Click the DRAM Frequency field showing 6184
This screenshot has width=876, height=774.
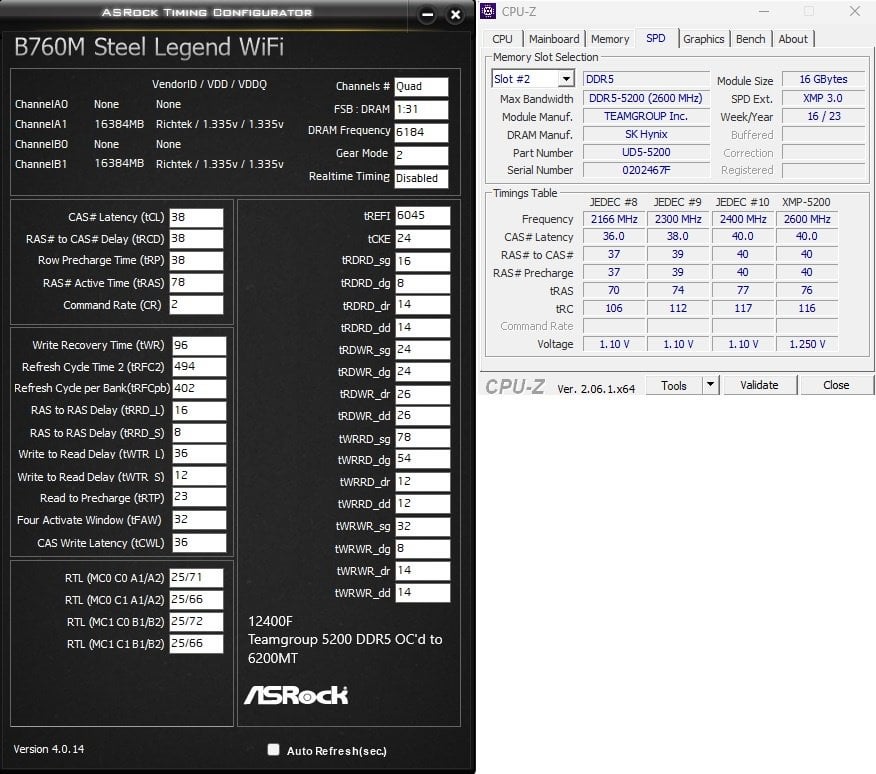click(421, 132)
